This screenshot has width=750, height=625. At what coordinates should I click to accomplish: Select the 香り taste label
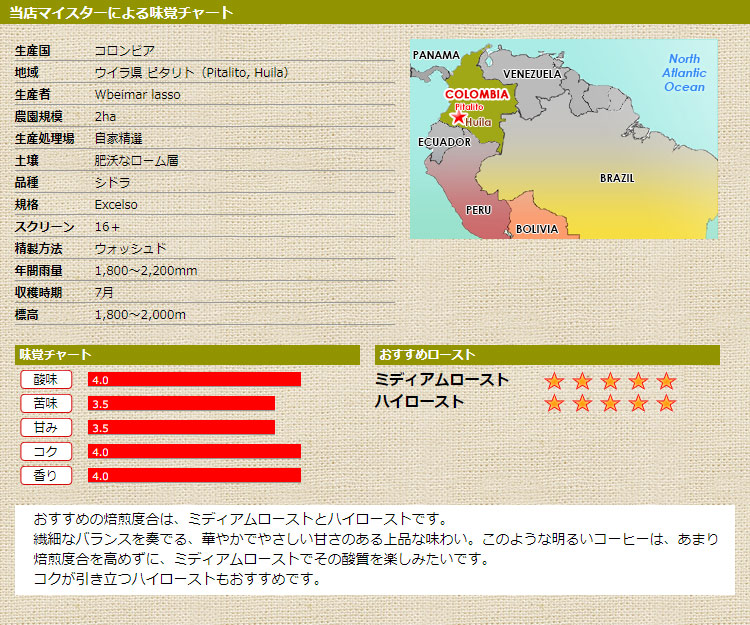point(46,475)
